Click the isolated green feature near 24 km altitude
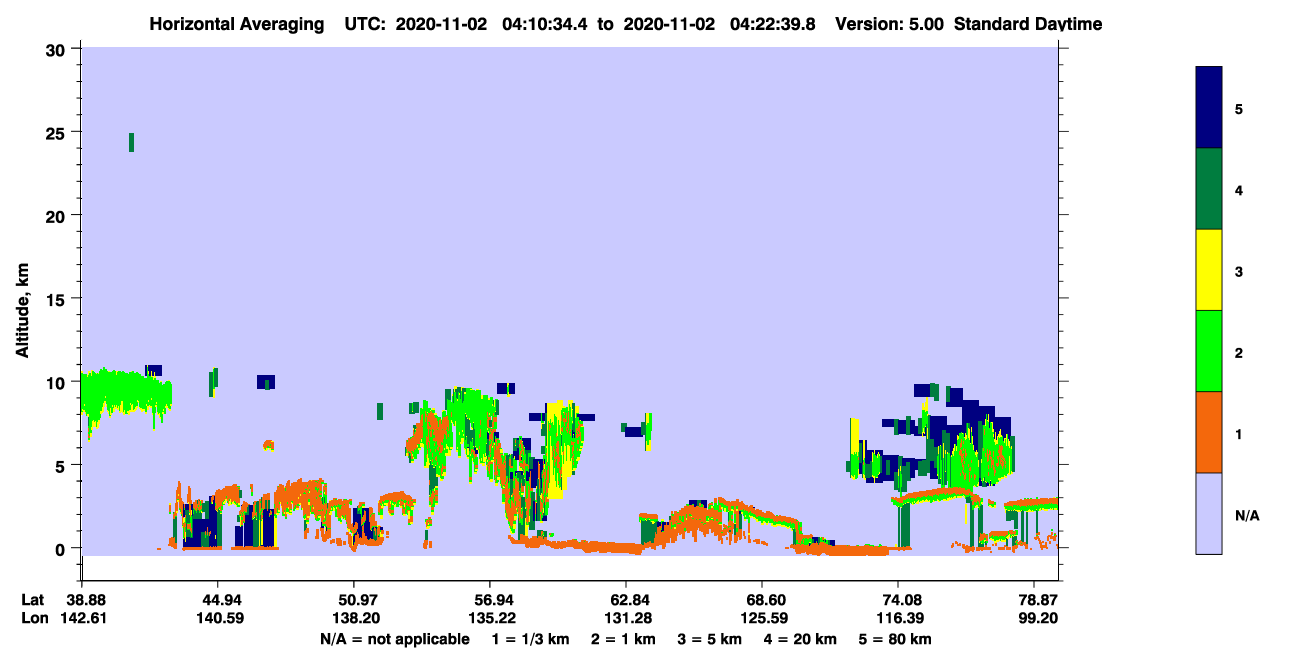 [x=131, y=142]
